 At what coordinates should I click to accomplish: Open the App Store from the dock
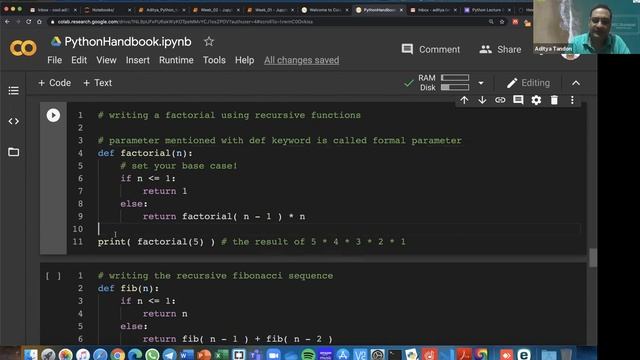pos(343,354)
